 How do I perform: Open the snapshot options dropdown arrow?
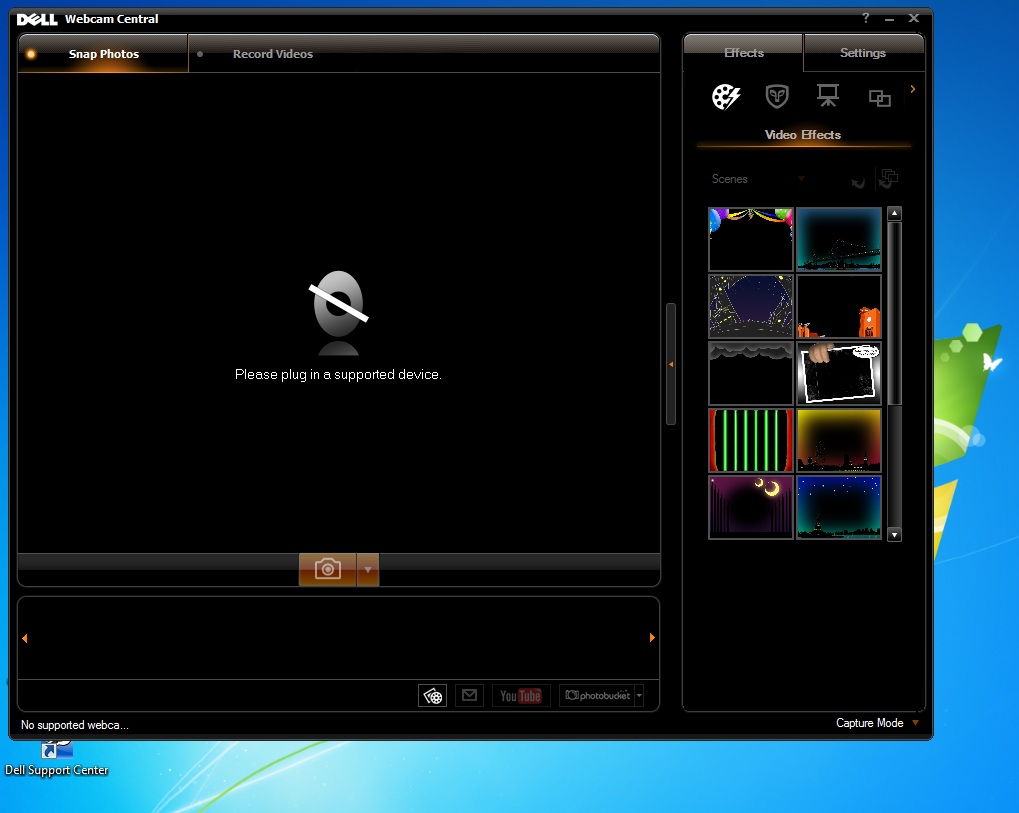(368, 569)
